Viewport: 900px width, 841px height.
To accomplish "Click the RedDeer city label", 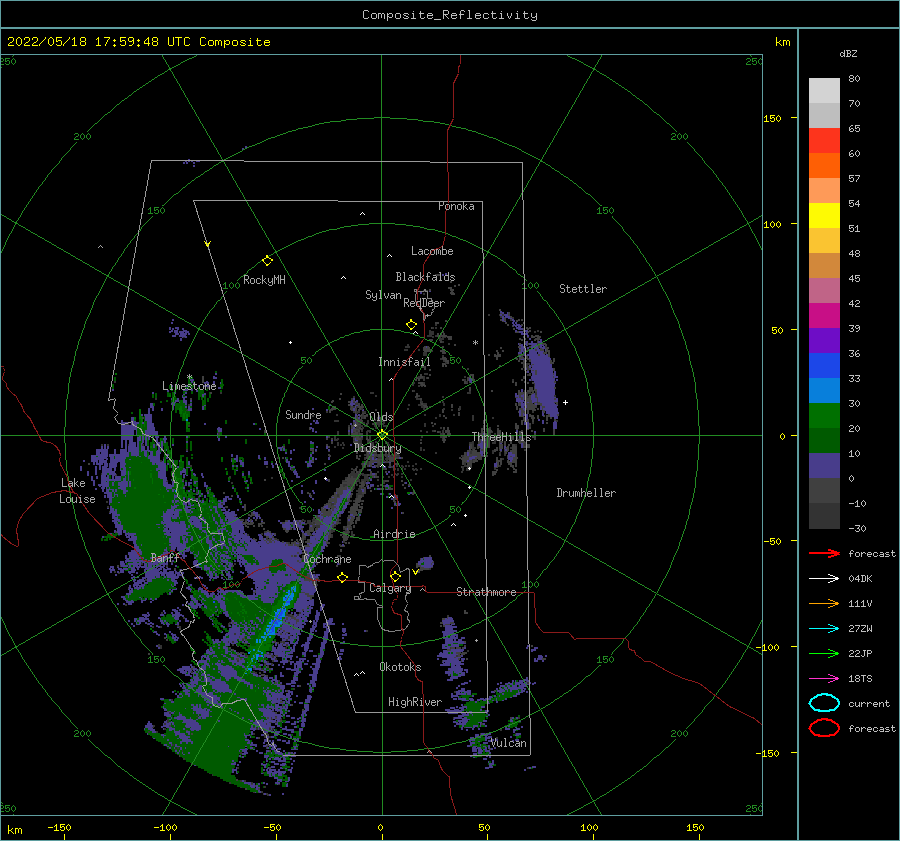I will coord(424,303).
